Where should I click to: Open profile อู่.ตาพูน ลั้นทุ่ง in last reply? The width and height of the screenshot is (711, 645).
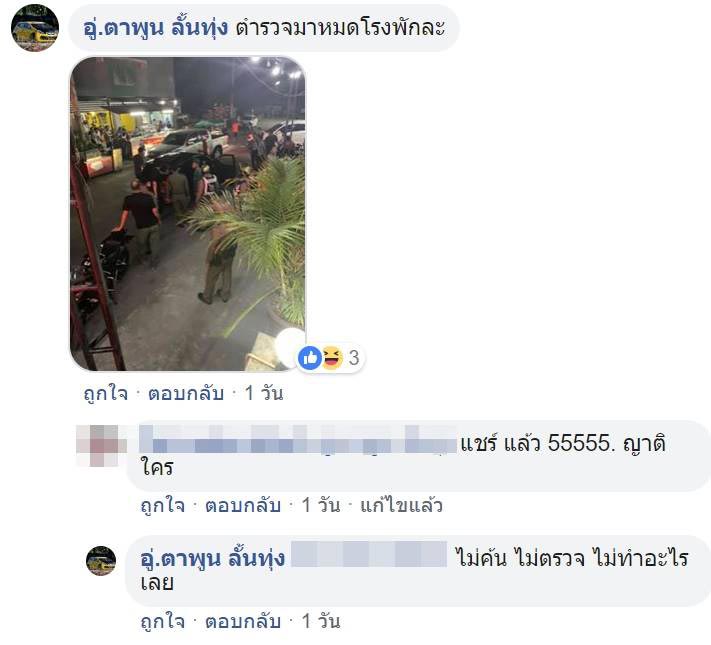(213, 558)
